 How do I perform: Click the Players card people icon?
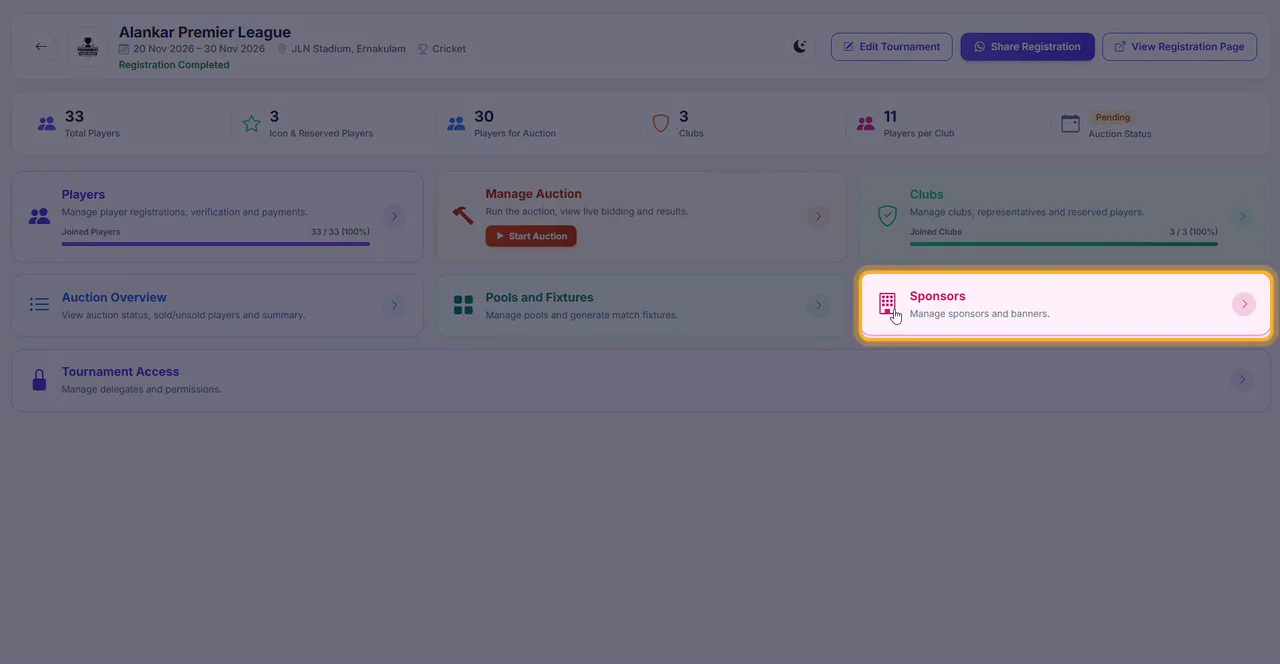point(39,216)
